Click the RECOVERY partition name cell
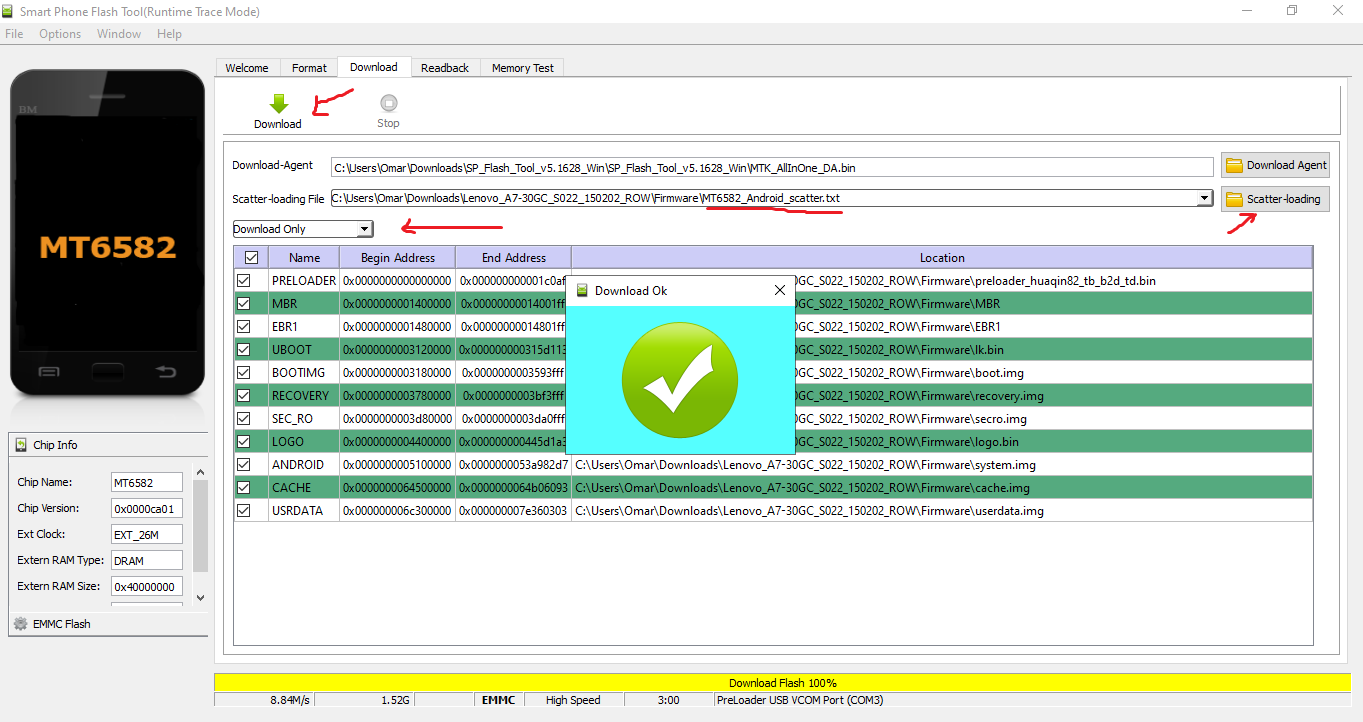 coord(304,396)
